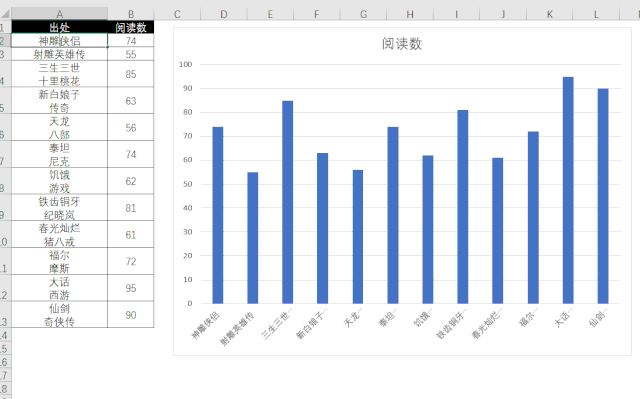Select the chart bar for 泰坦
The width and height of the screenshot is (640, 399).
(393, 215)
